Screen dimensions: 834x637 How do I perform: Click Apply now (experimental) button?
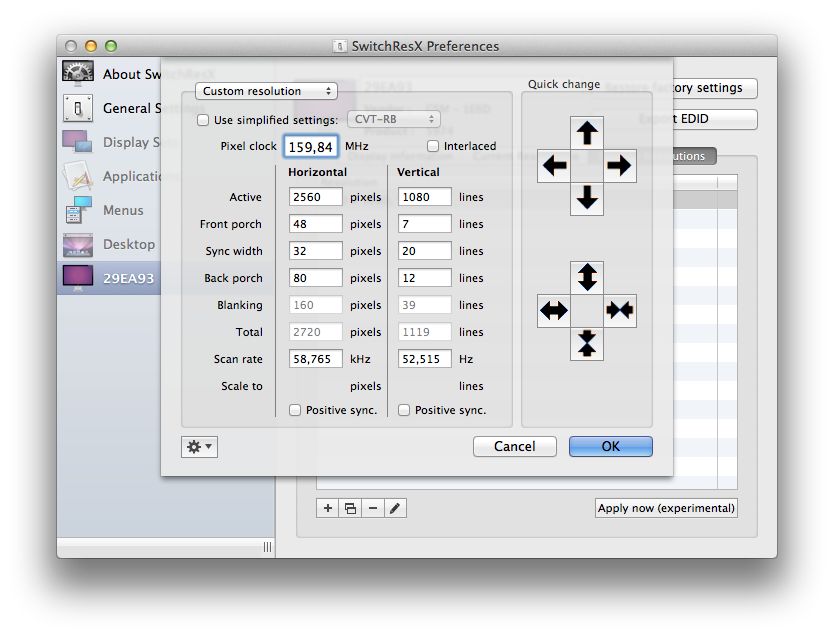coord(666,508)
